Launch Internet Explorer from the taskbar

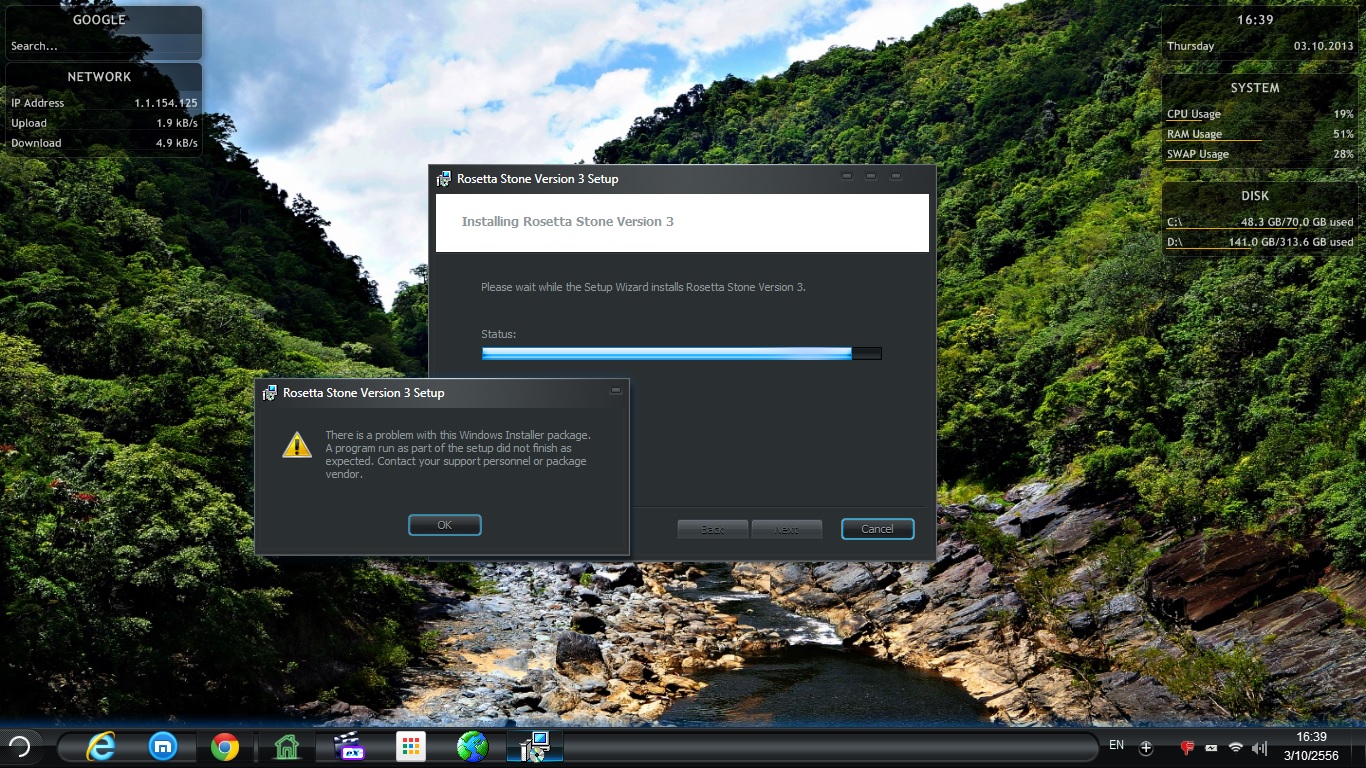[101, 746]
